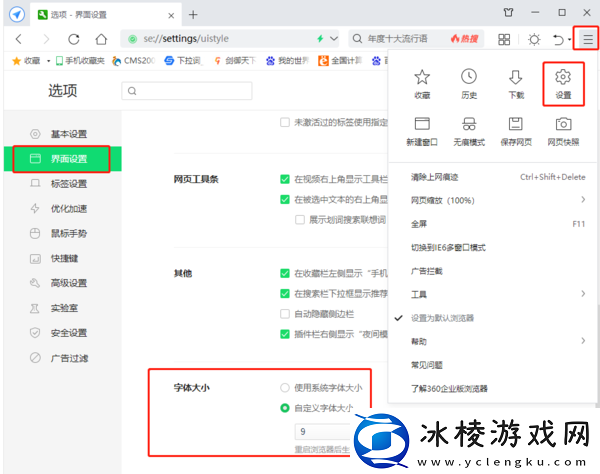Click the skin shirt icon in title bar
The height and width of the screenshot is (474, 600).
click(508, 13)
